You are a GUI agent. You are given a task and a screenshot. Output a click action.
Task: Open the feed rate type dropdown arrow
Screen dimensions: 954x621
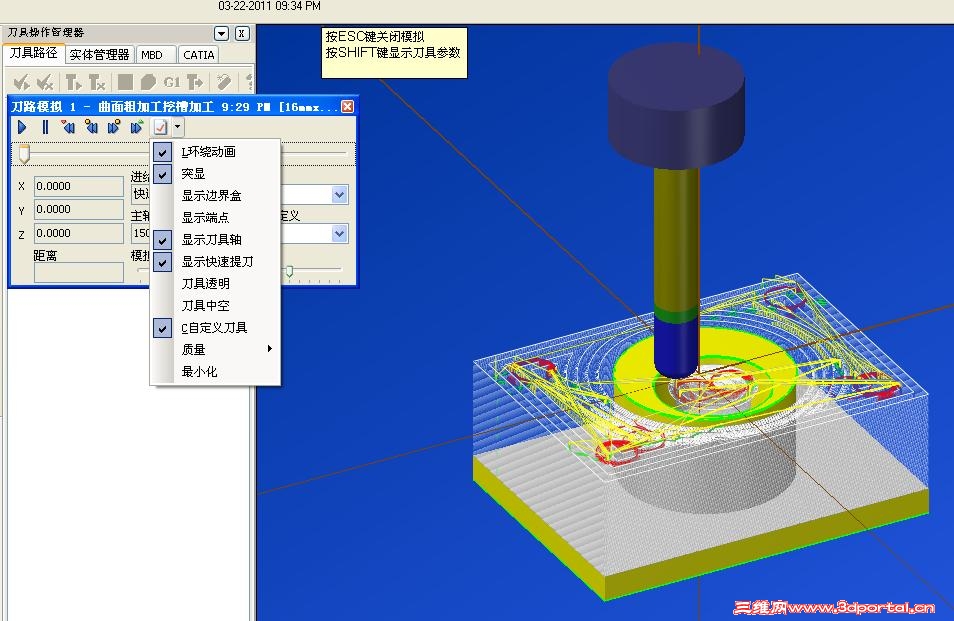(x=339, y=195)
